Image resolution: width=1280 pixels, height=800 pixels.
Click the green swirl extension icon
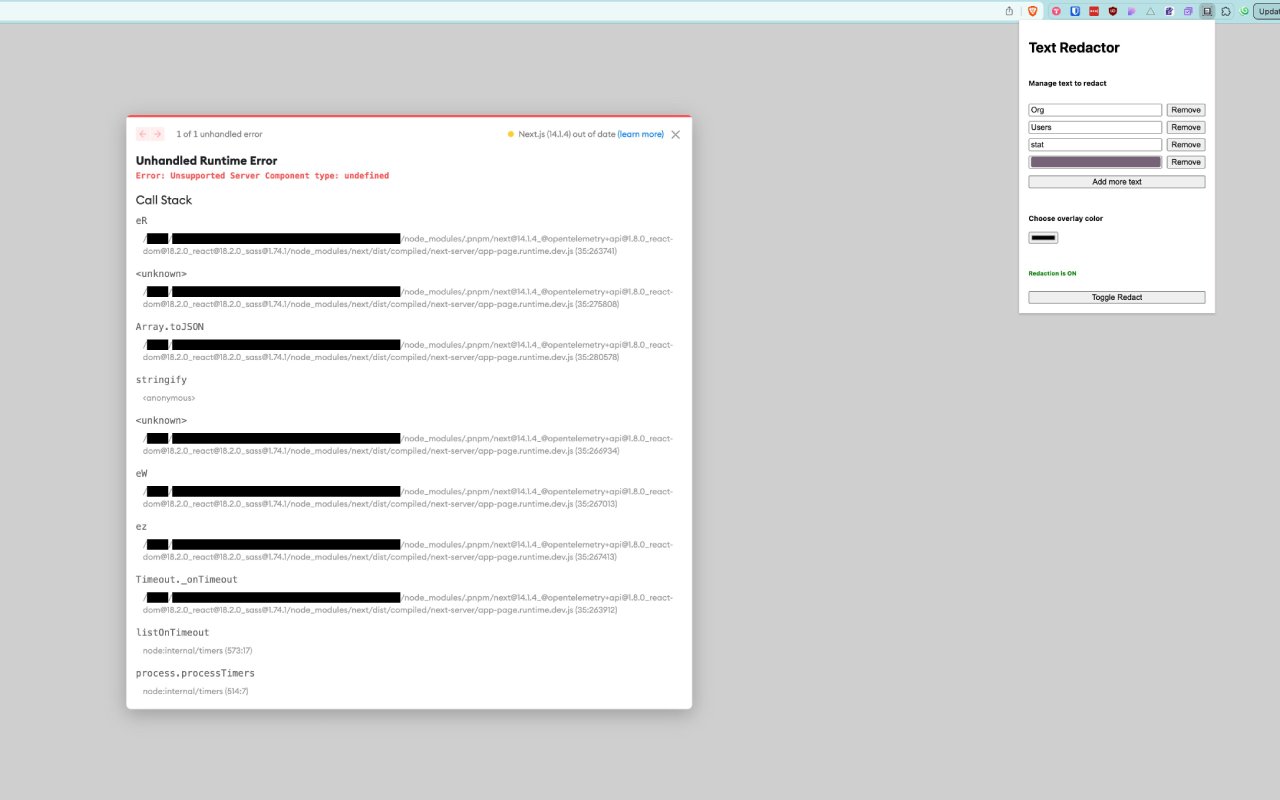point(1245,11)
